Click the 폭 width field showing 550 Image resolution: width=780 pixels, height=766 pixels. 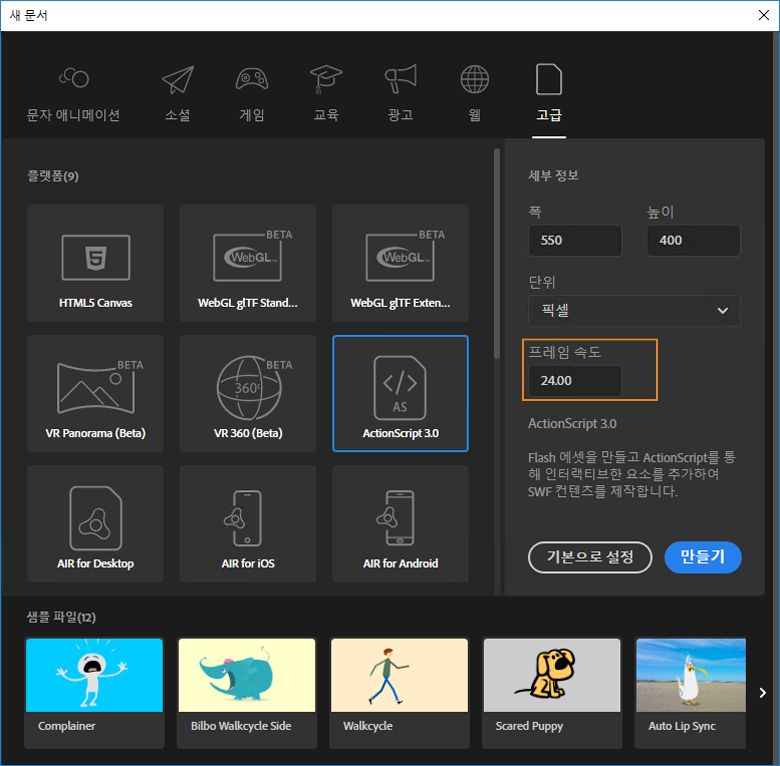point(575,241)
